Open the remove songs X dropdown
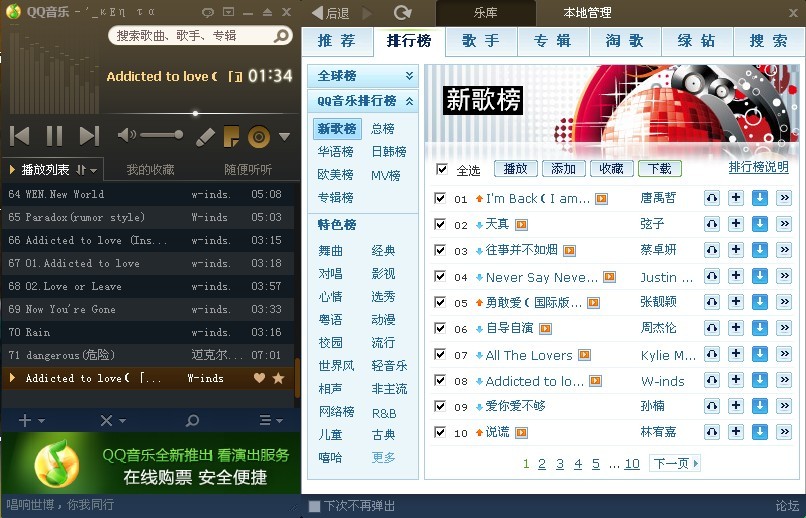The image size is (806, 518). tap(113, 420)
